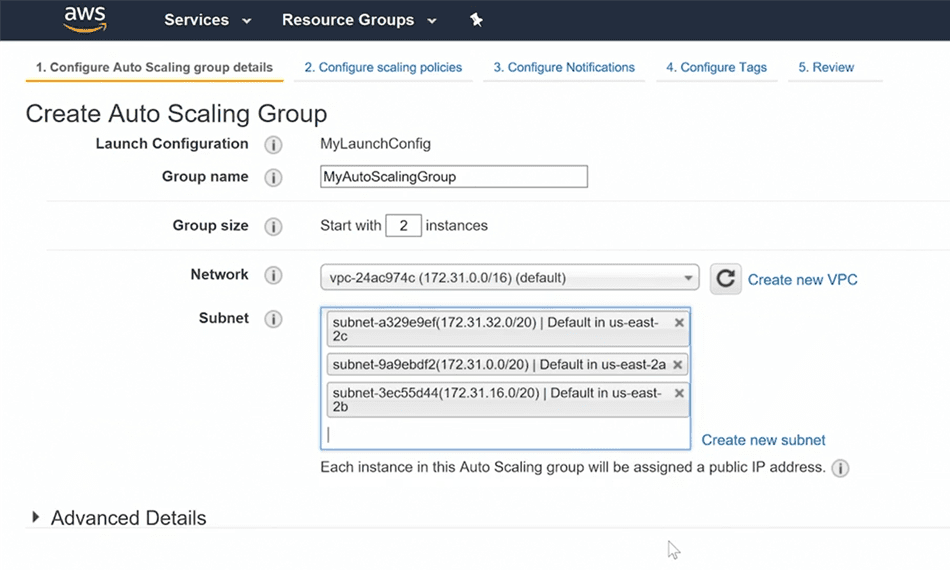Click the AWS logo home icon
Viewport: 950px width, 570px height.
point(84,19)
